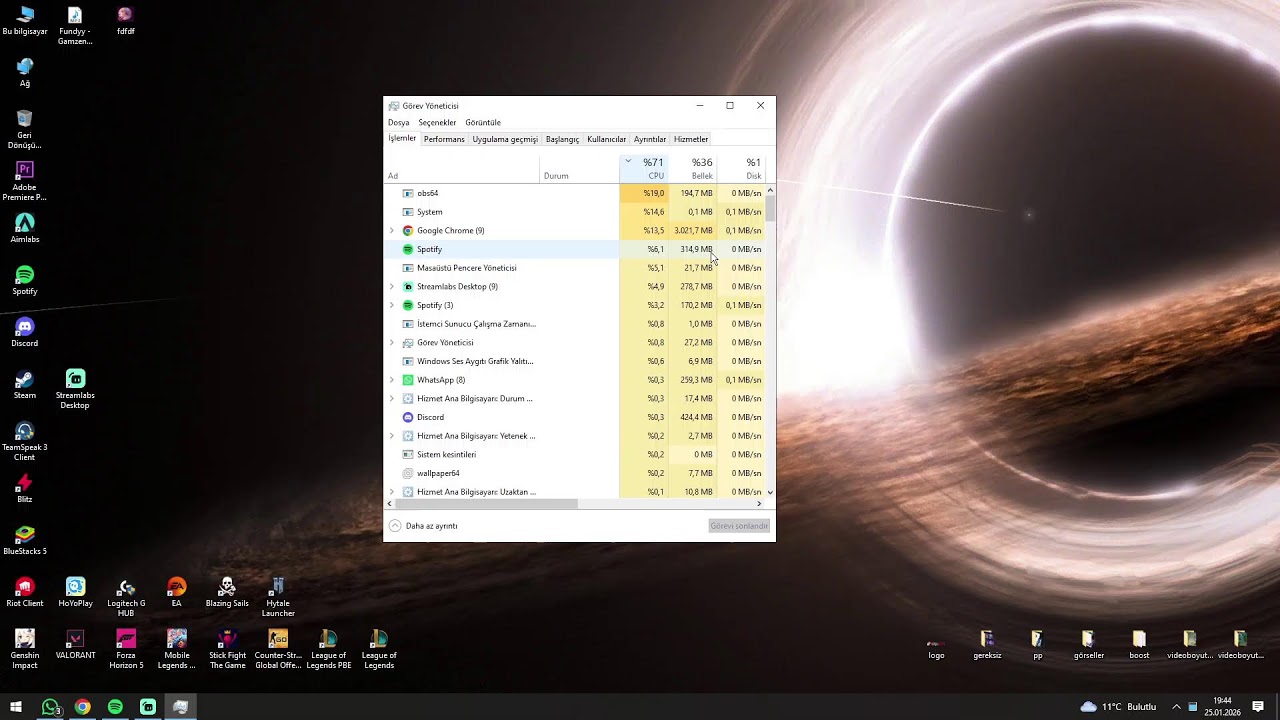The image size is (1280, 720).
Task: Open Blitz desktop icon
Action: pyautogui.click(x=25, y=488)
